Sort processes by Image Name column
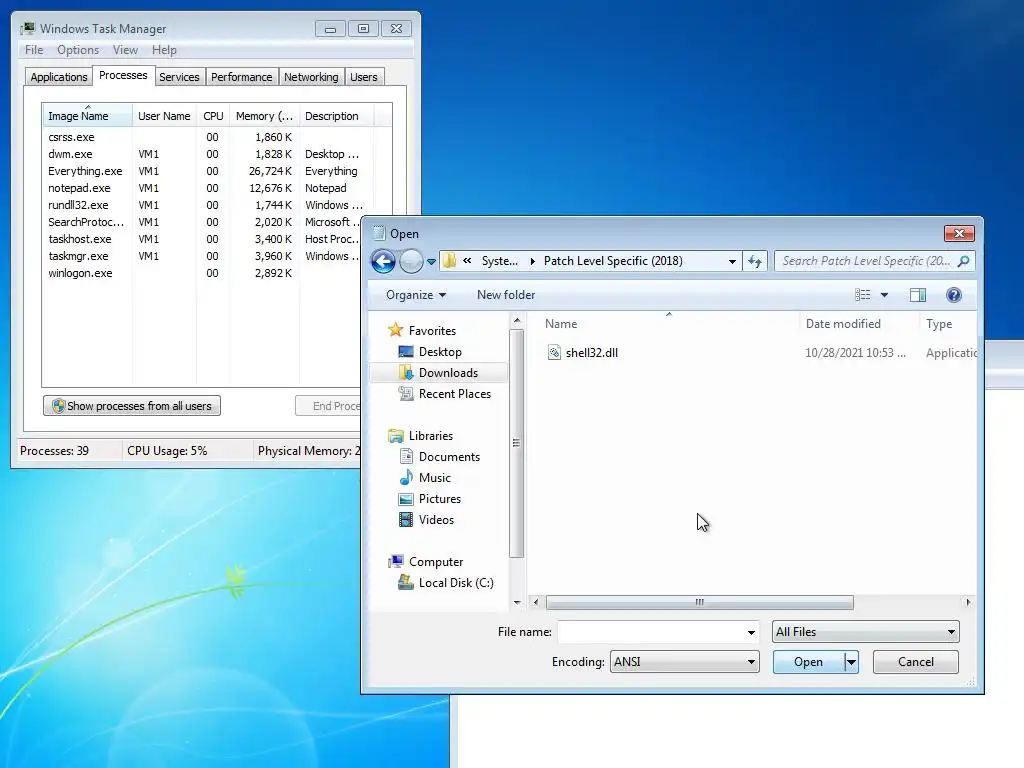The image size is (1024, 768). click(x=88, y=116)
